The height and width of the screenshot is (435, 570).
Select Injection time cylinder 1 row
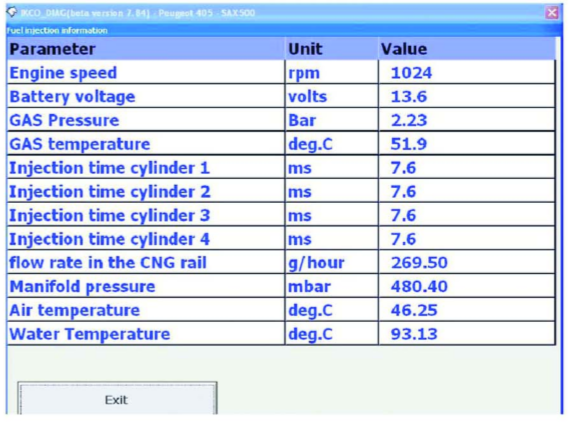pyautogui.click(x=281, y=168)
